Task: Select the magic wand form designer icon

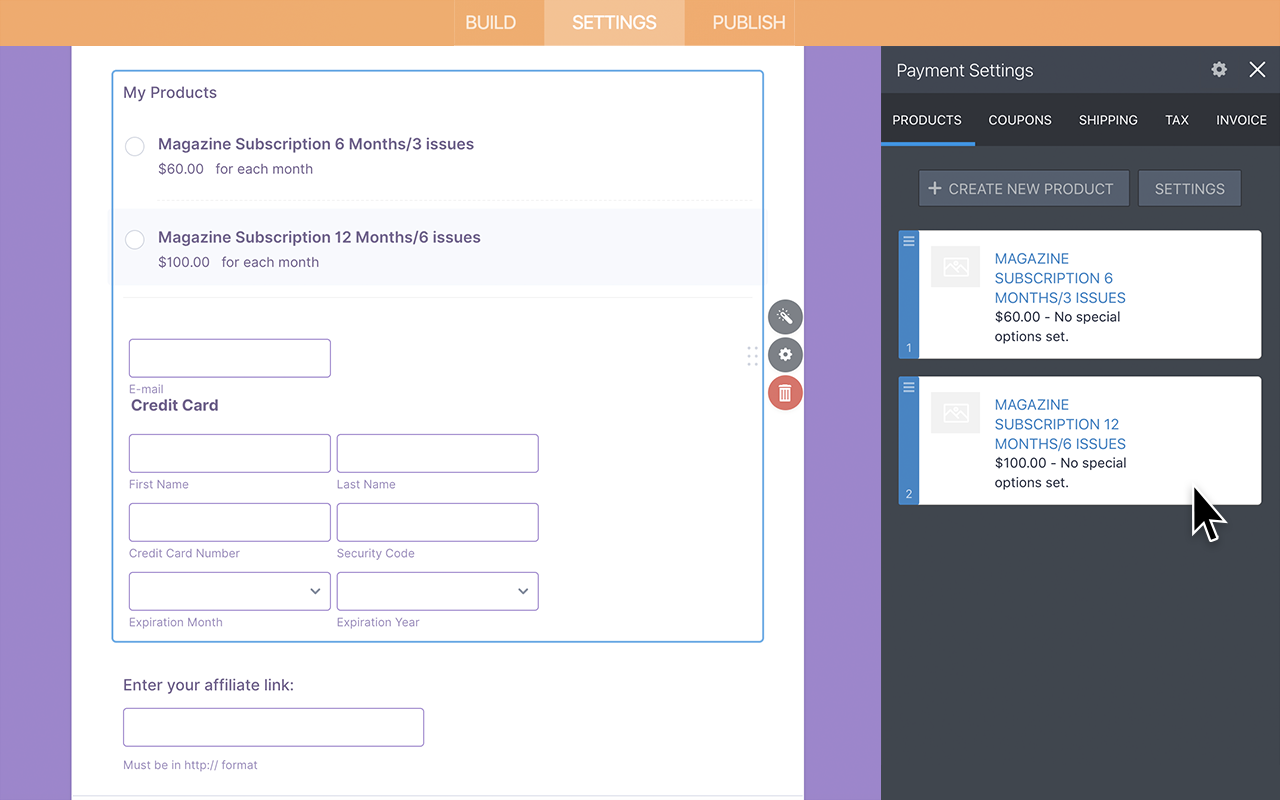Action: point(785,317)
